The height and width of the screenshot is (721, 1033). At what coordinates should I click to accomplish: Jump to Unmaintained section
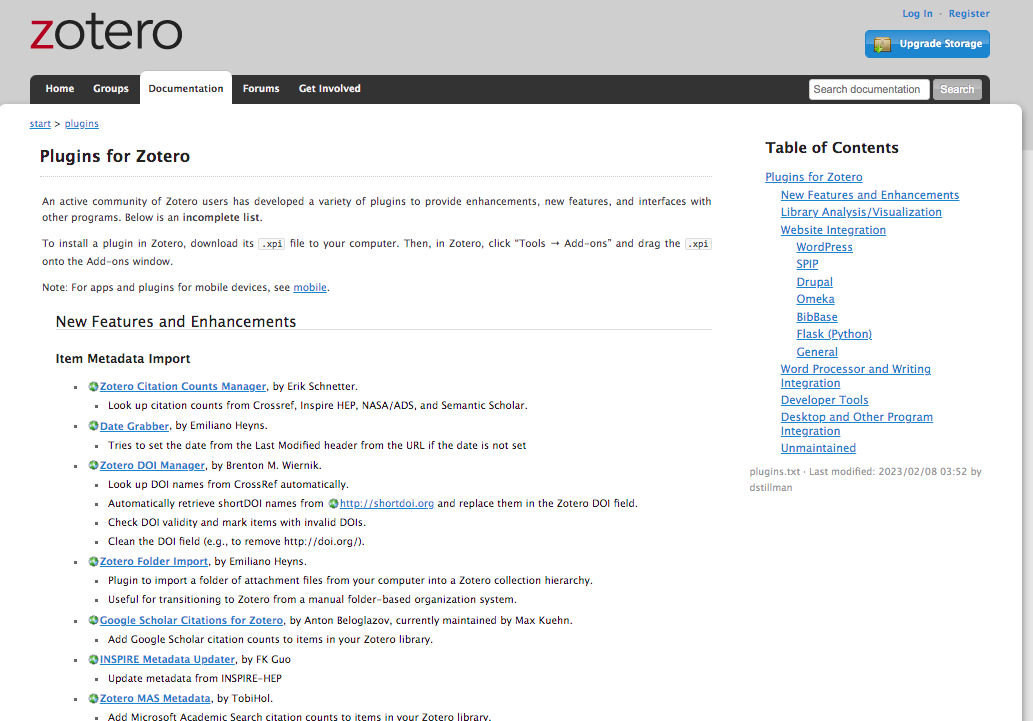818,448
